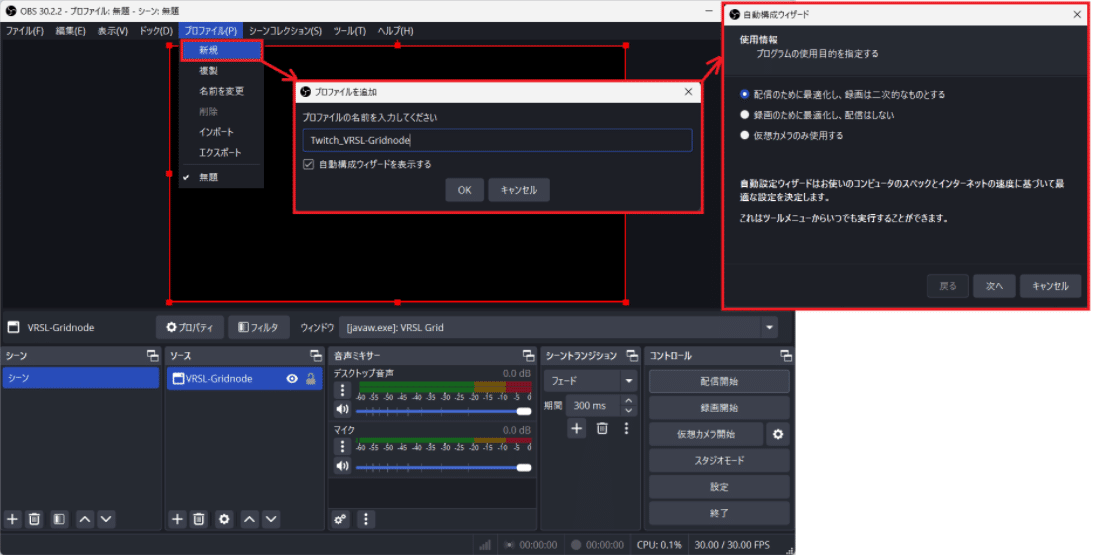The width and height of the screenshot is (1098, 555).
Task: Add a new scene with the plus icon
Action: (x=12, y=519)
